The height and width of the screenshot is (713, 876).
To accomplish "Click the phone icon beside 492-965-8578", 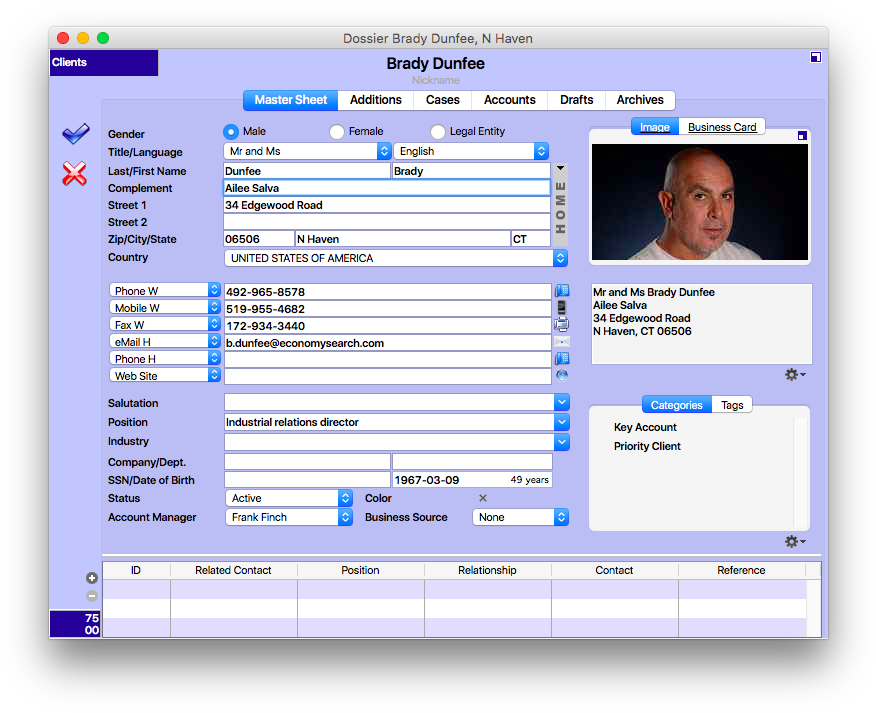I will pos(561,291).
